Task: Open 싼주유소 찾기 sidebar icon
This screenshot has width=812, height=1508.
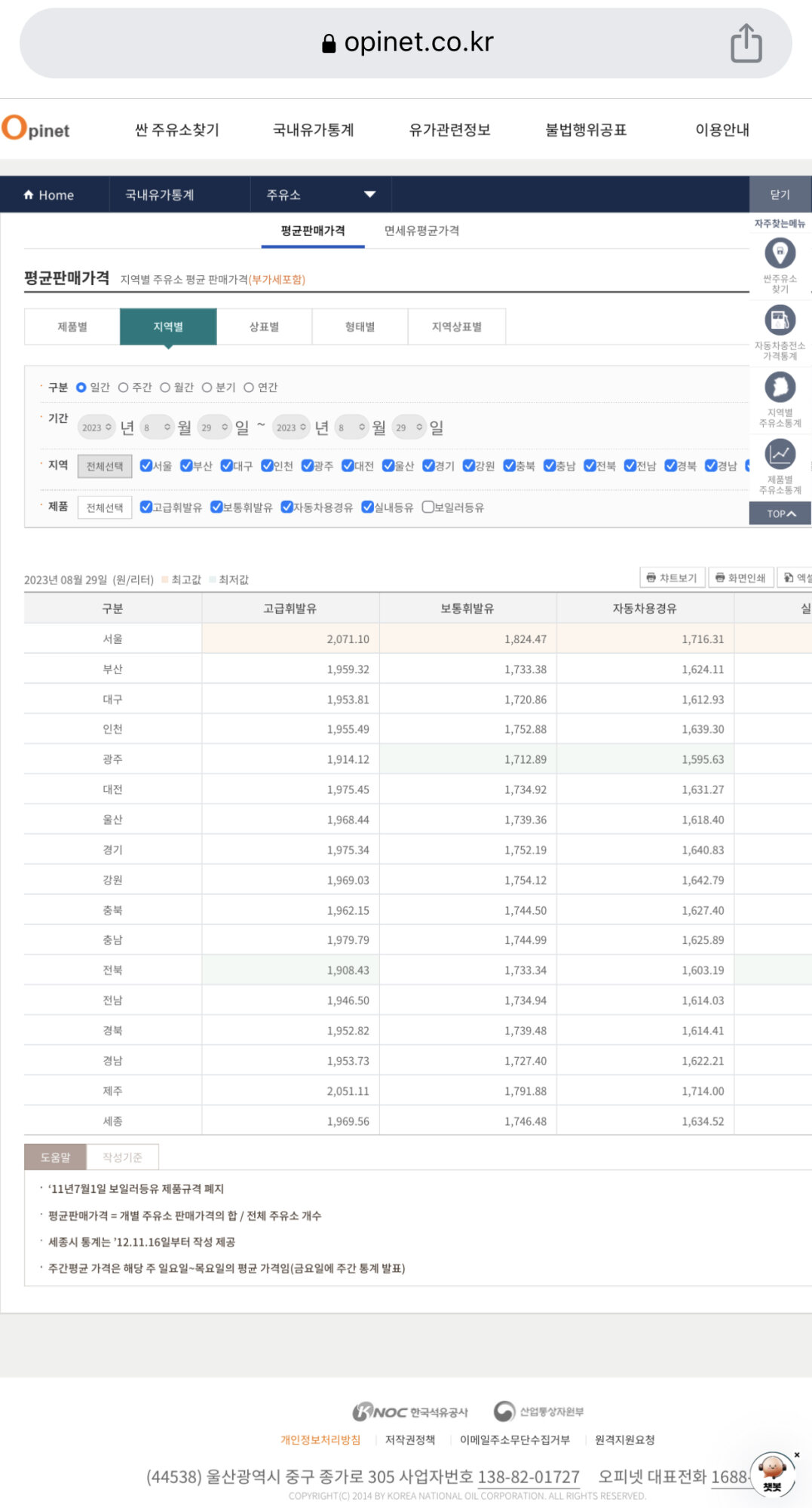Action: (780, 253)
